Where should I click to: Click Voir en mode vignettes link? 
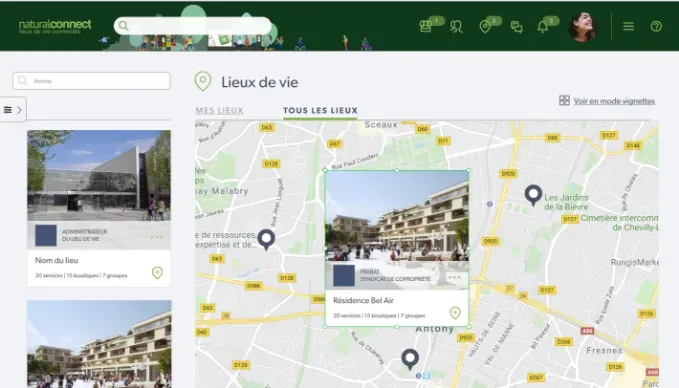click(x=614, y=101)
